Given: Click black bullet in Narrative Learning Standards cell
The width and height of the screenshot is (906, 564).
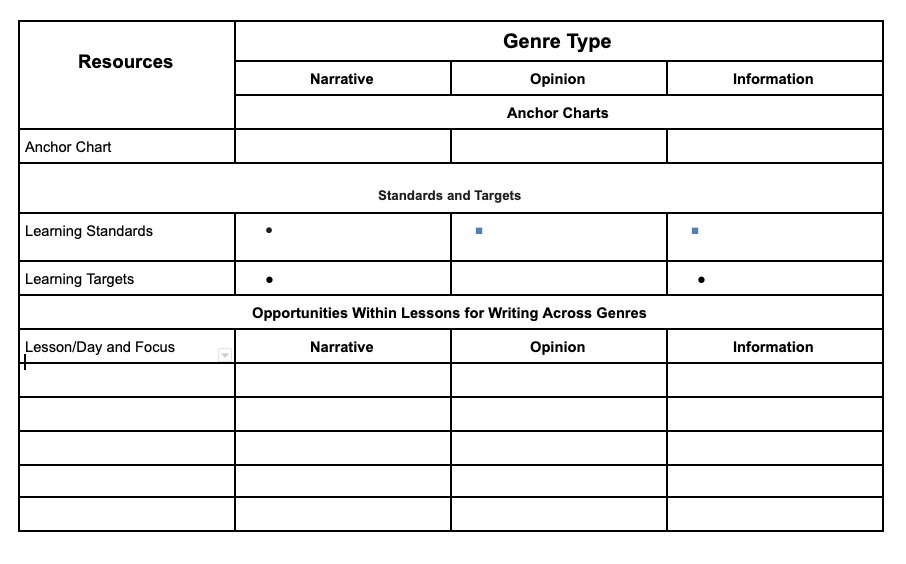Looking at the screenshot, I should (269, 231).
